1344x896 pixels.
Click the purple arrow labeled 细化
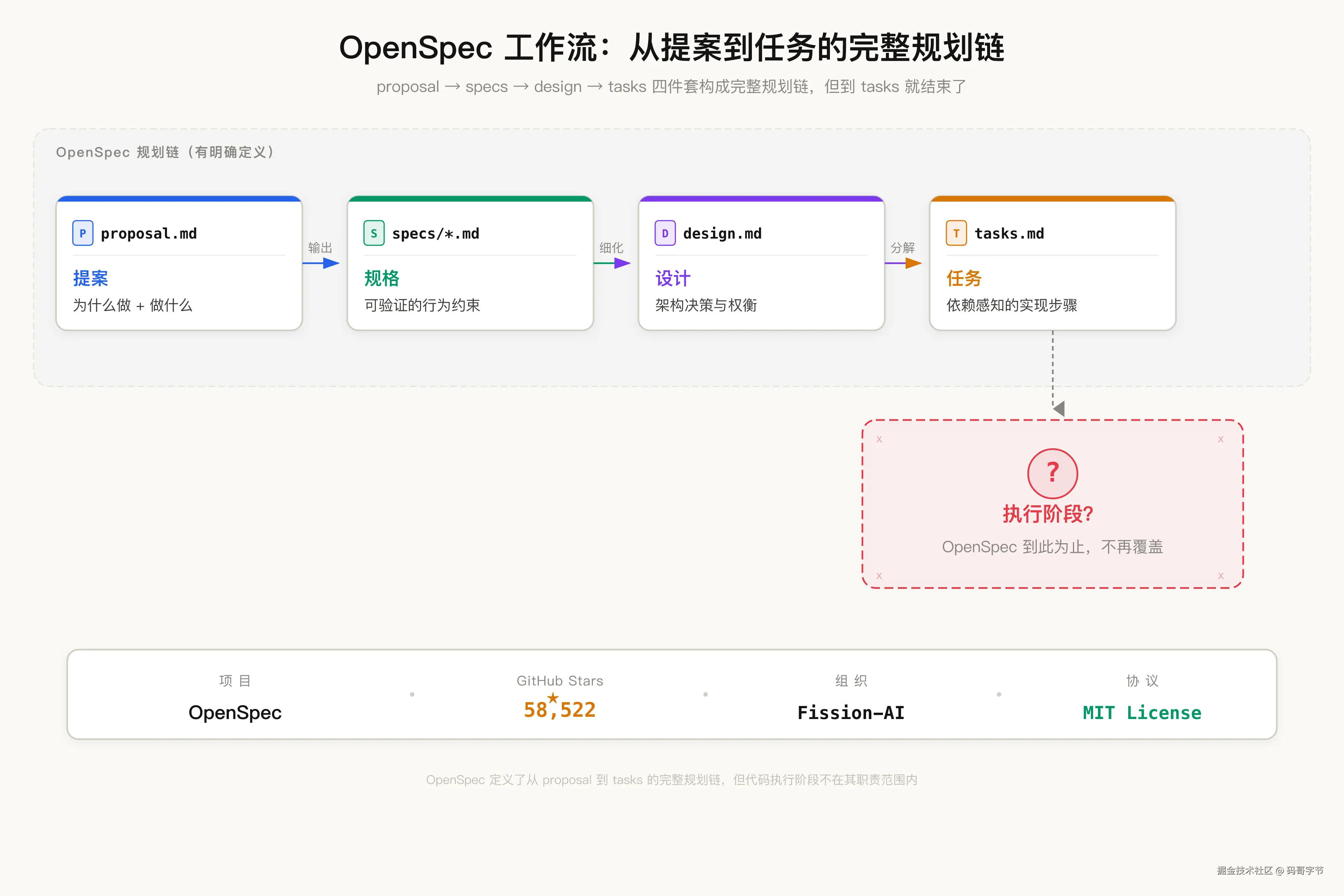coord(612,263)
